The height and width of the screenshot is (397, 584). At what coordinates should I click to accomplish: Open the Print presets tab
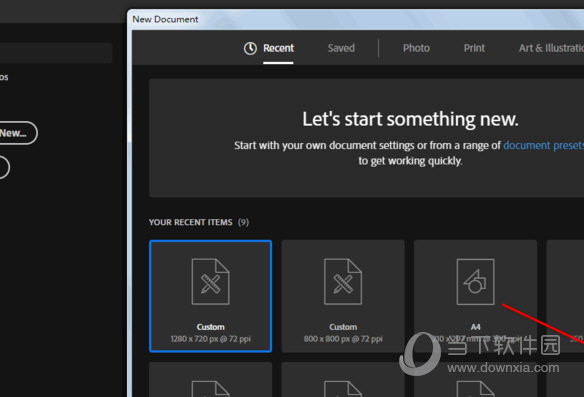tap(474, 48)
